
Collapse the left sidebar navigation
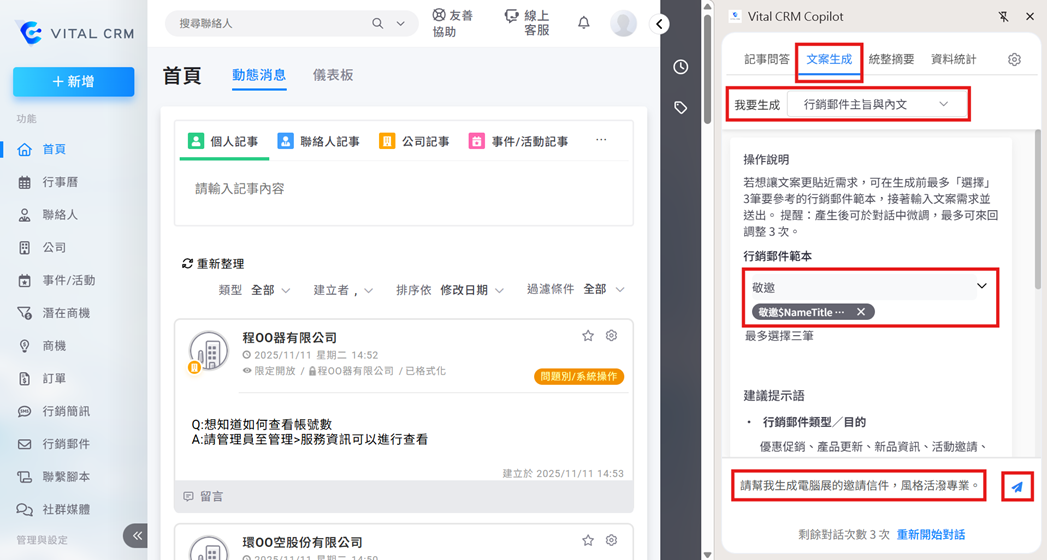[137, 536]
